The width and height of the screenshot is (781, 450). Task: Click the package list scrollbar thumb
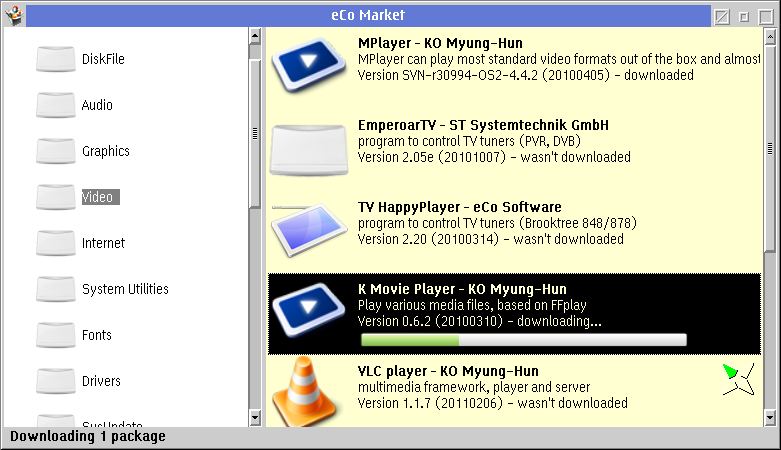770,149
